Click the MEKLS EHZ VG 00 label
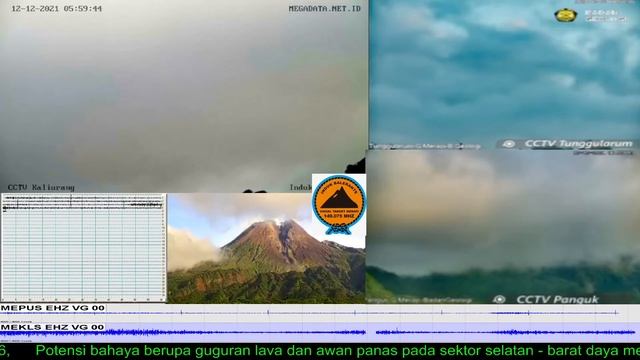 point(52,327)
